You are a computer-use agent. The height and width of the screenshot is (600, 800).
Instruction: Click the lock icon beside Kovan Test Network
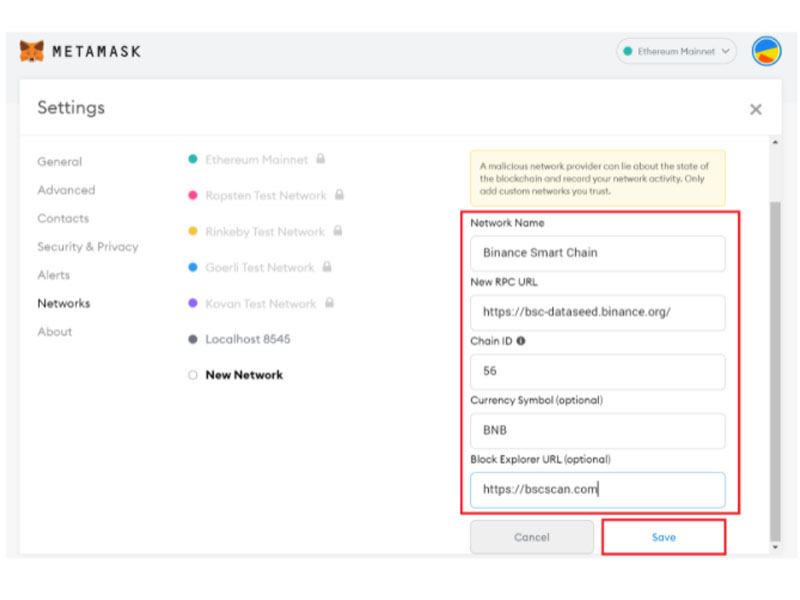coord(330,303)
